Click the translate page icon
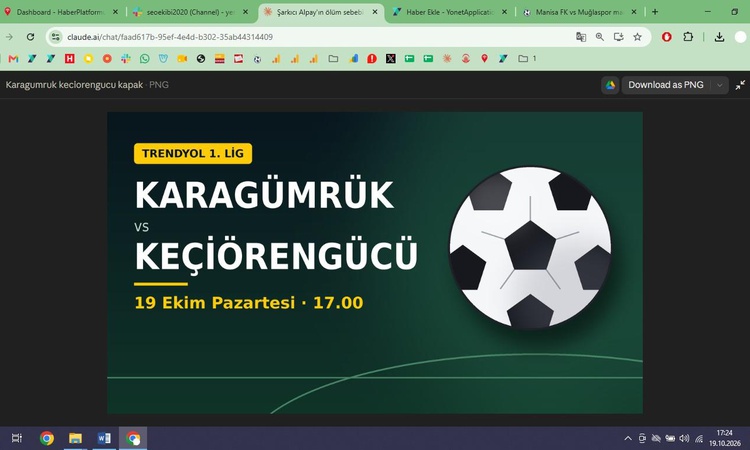This screenshot has height=450, width=750. click(581, 37)
